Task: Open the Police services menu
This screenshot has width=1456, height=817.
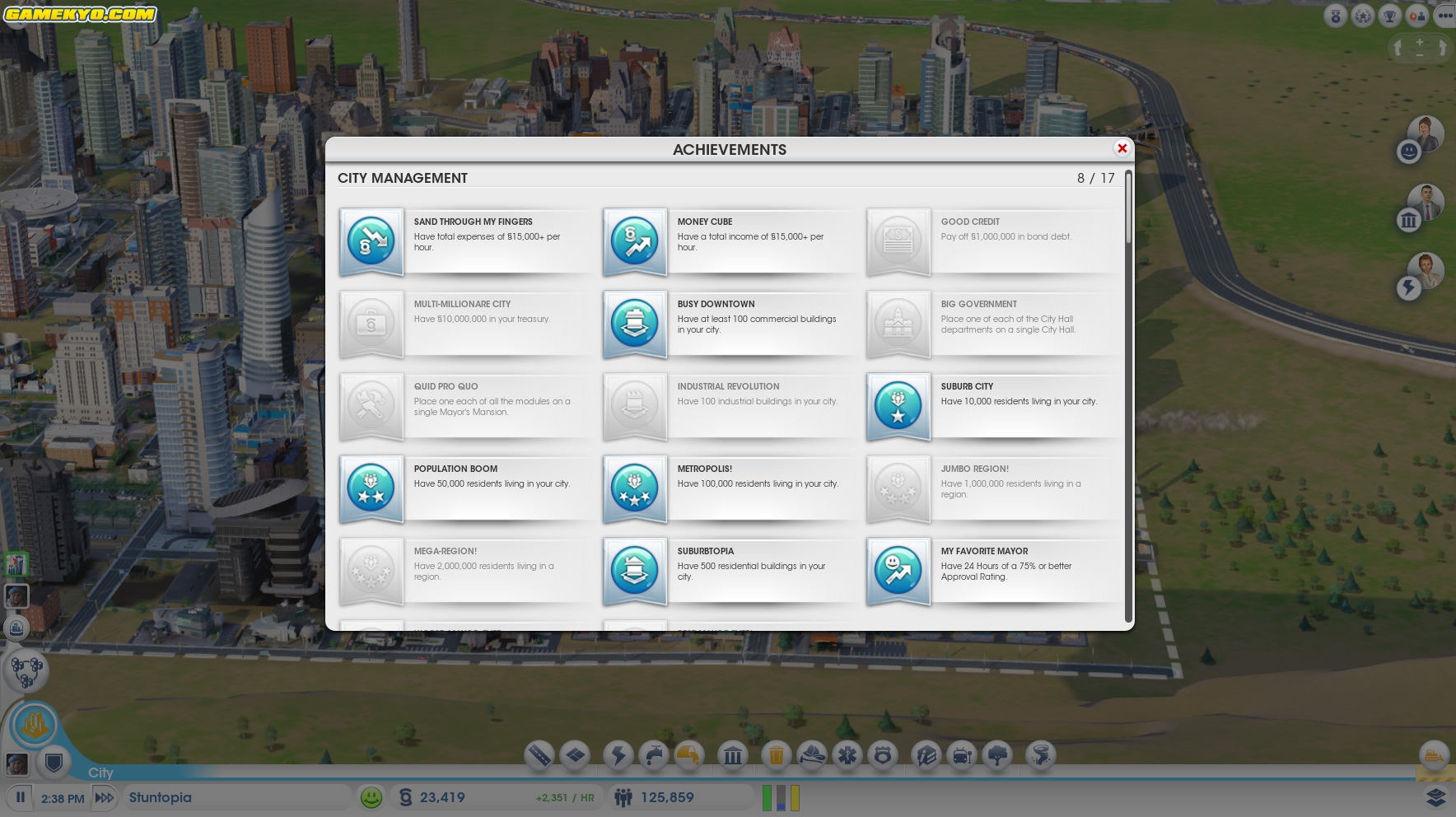Action: coord(883,754)
